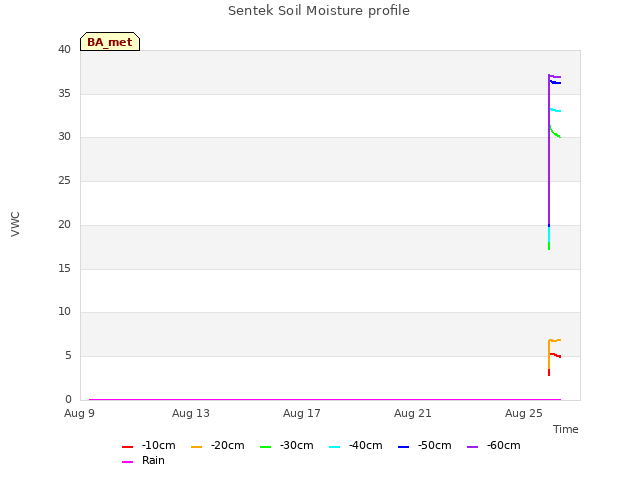Viewport: 640px width, 480px height.
Task: Click the chart title Sentek Soil Moisture profile
Action: 319,11
